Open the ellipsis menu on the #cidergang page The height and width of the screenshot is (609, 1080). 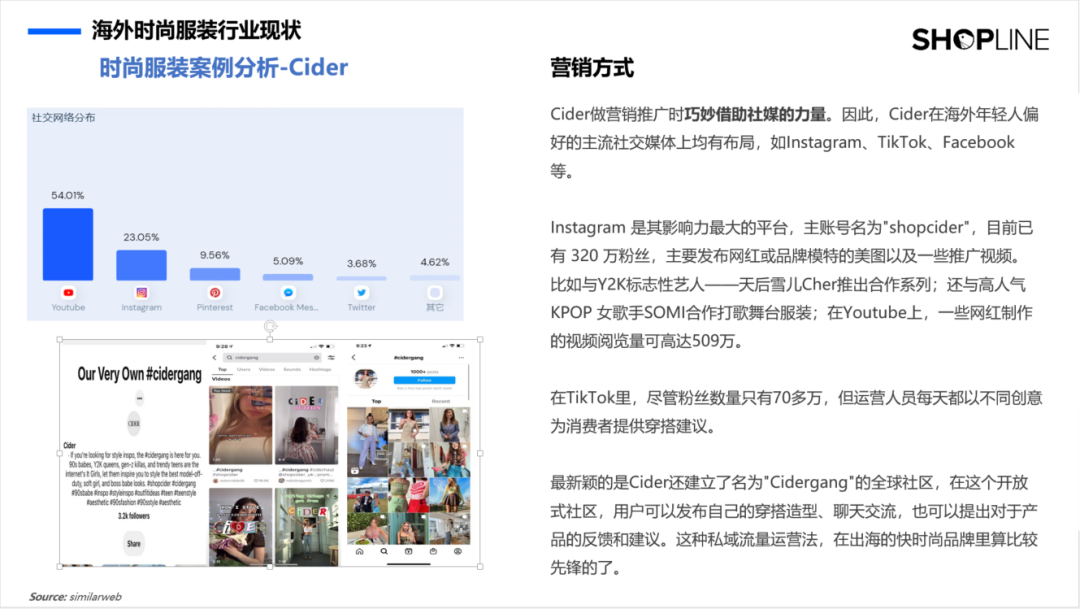point(461,357)
